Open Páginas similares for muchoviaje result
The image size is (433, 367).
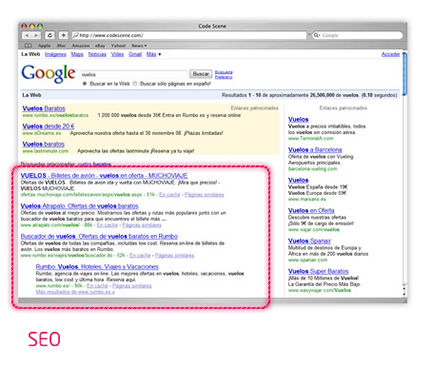(x=204, y=195)
